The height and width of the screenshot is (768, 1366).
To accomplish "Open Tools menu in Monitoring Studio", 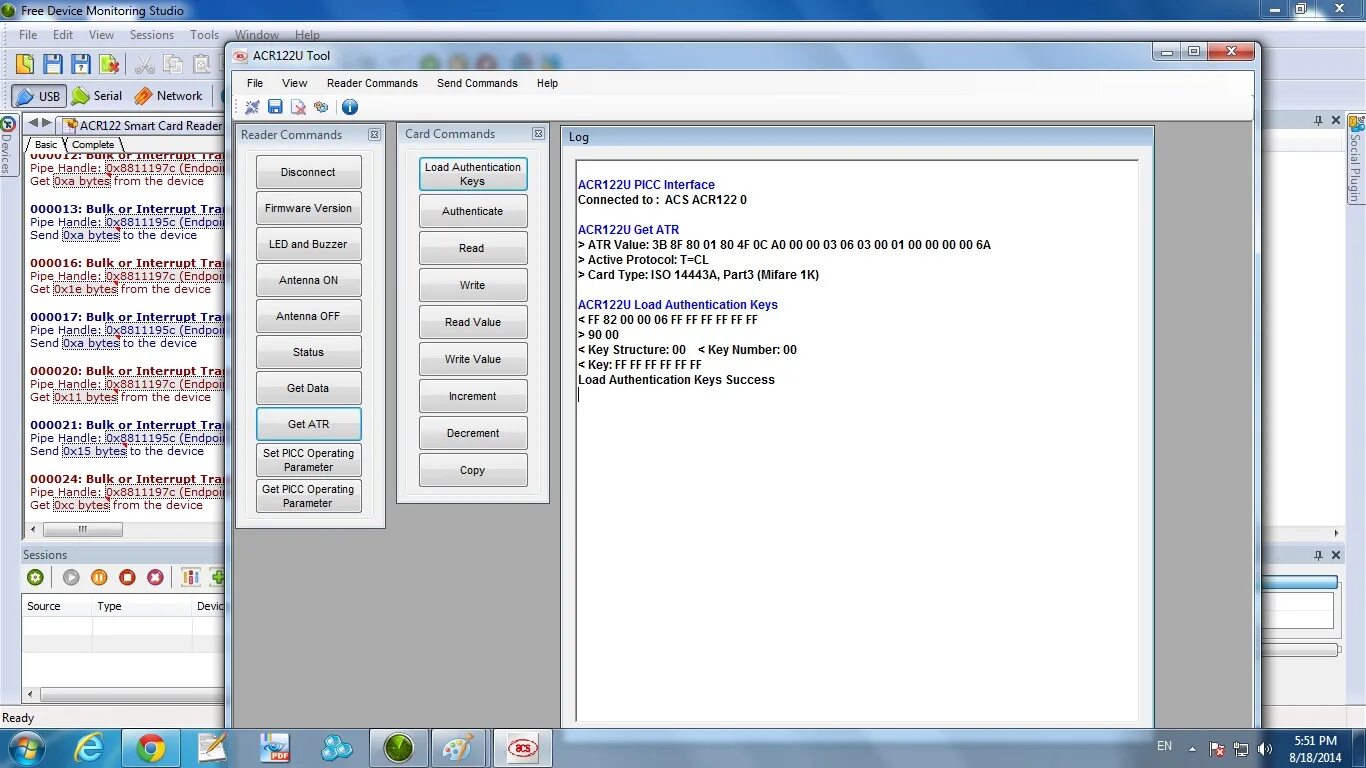I will point(204,35).
